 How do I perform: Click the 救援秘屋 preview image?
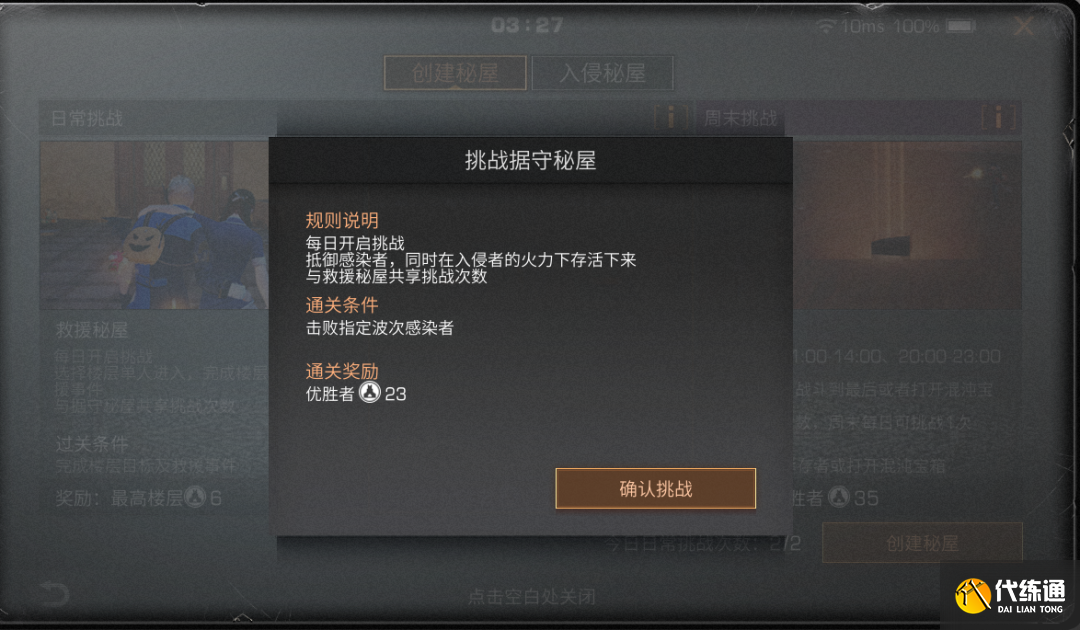point(154,225)
